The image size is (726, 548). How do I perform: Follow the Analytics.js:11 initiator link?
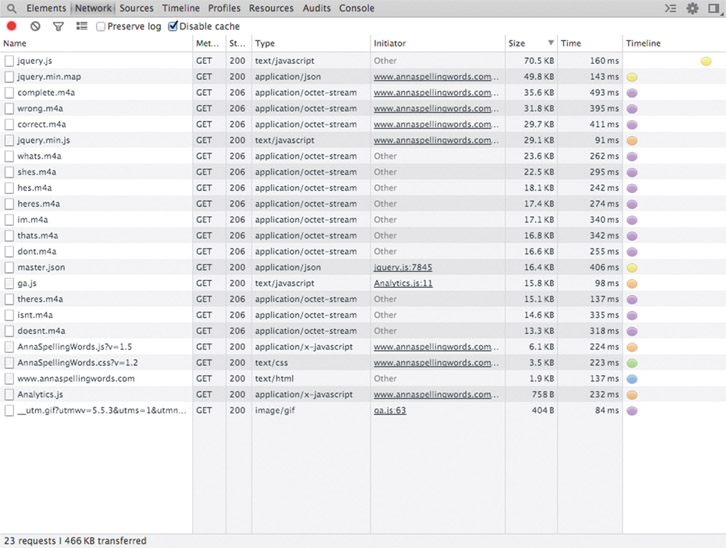403,283
